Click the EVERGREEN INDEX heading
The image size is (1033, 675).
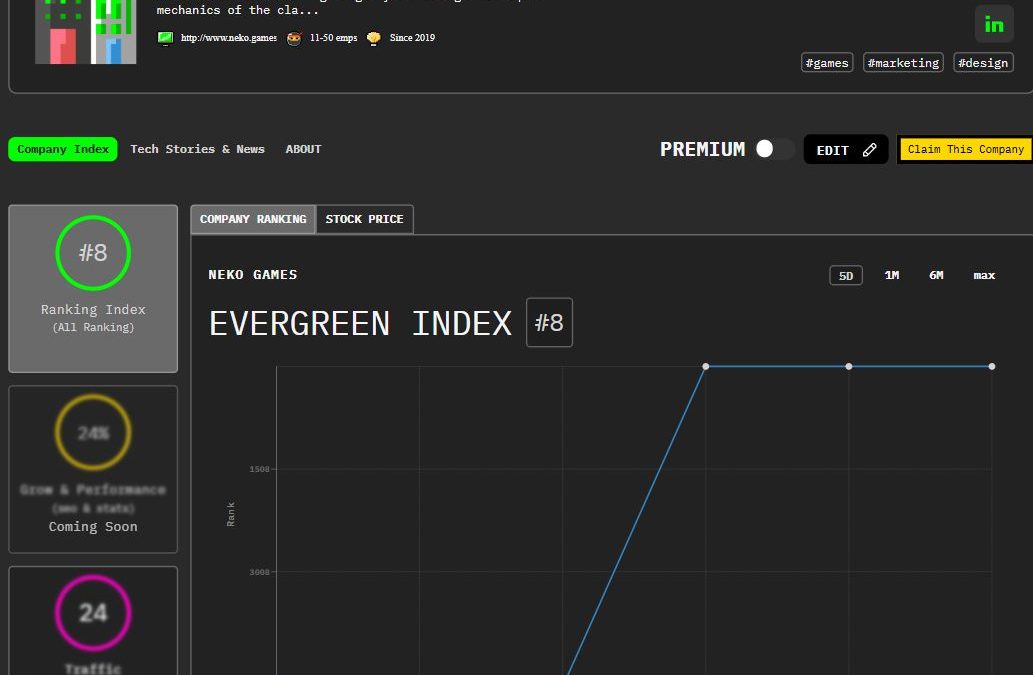tap(360, 323)
